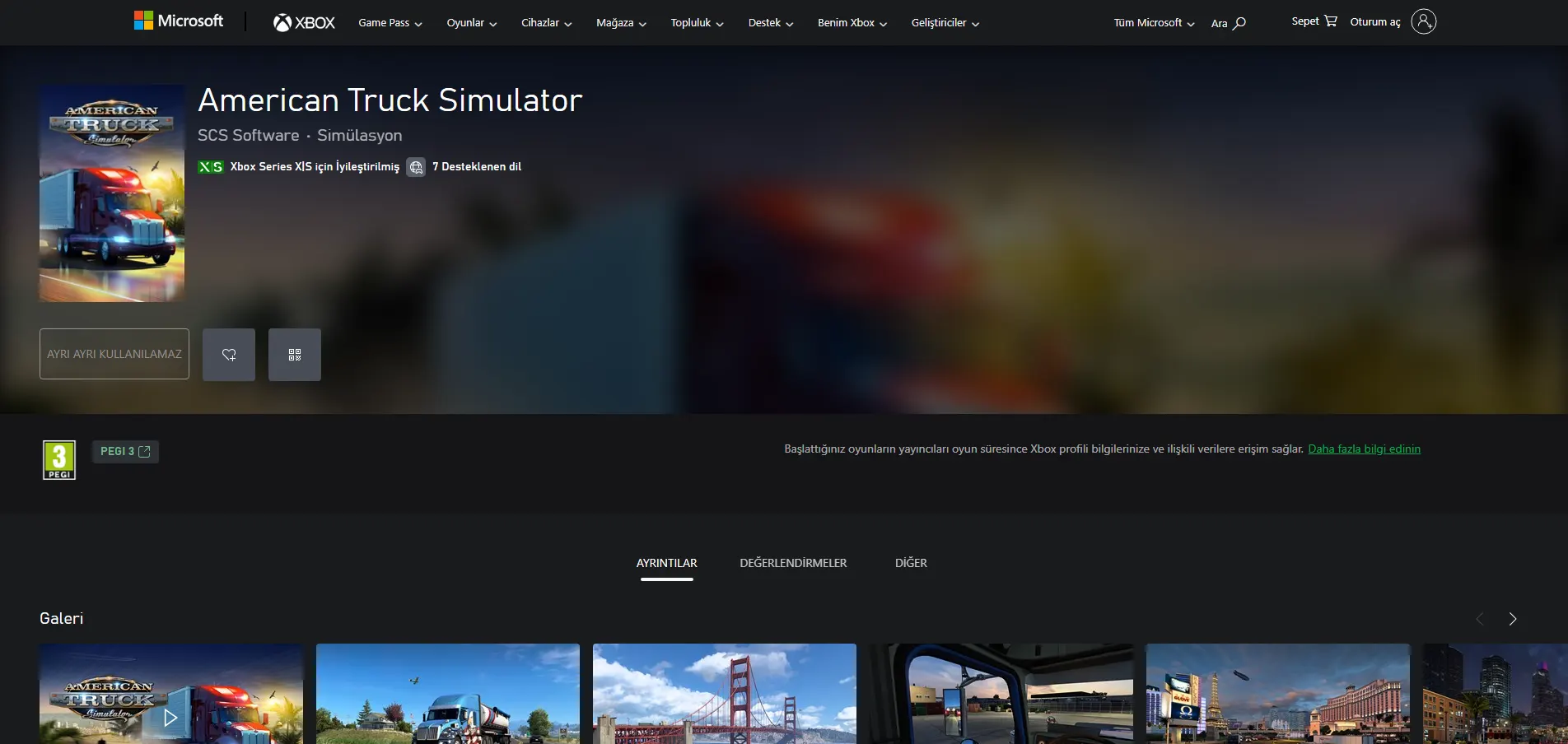The height and width of the screenshot is (744, 1568).
Task: Open the Tüm Microsoft dropdown
Action: (x=1154, y=23)
